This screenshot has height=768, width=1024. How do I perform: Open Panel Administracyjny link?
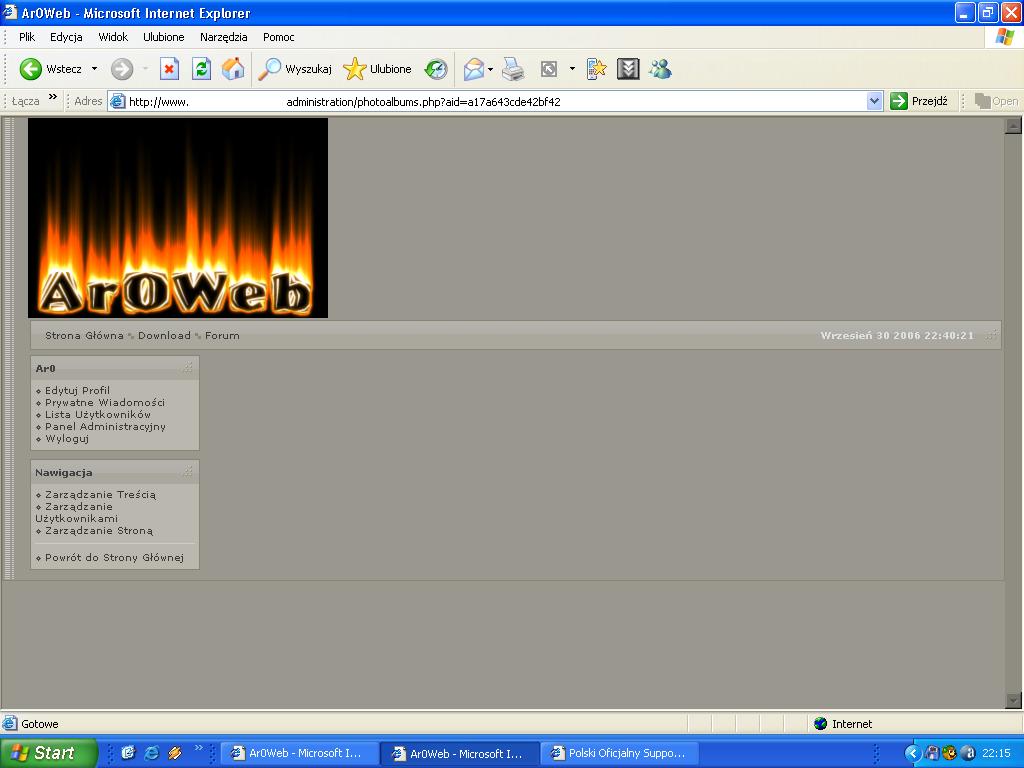click(105, 426)
